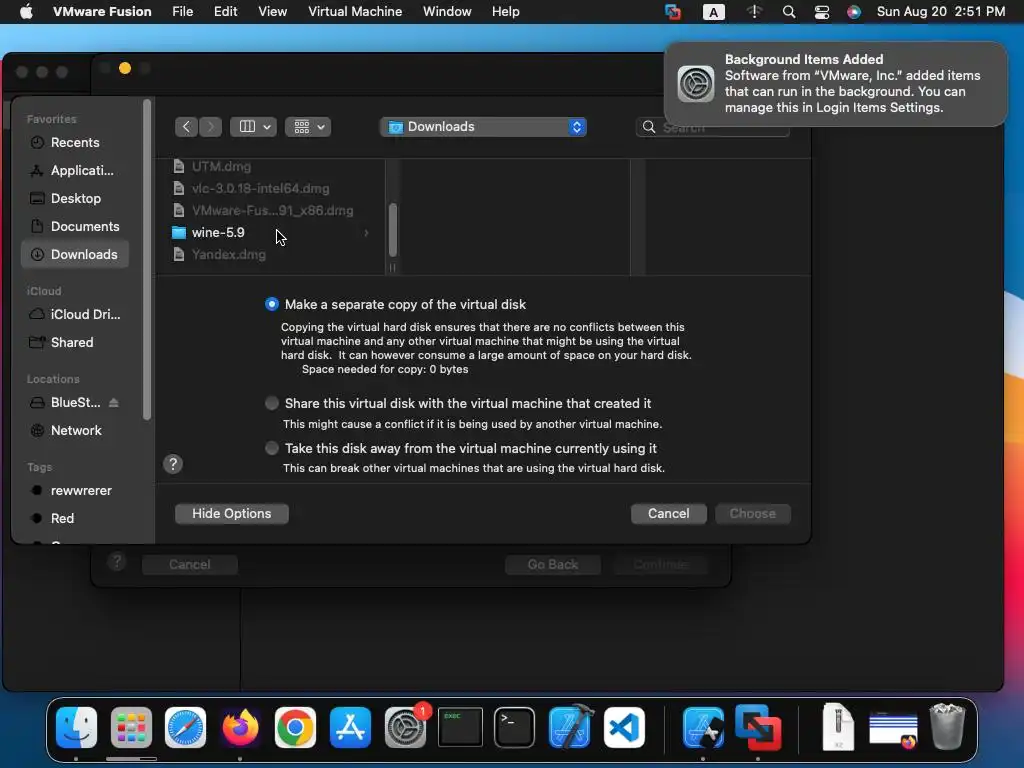This screenshot has width=1024, height=768.
Task: Open the Apple menu
Action: (26, 12)
